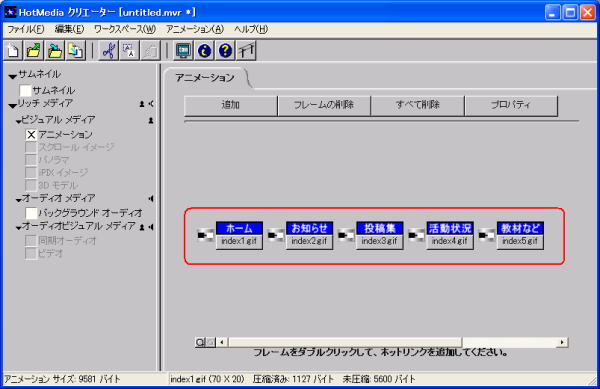Select the 活動状況 index4.gif frame
The width and height of the screenshot is (600, 389).
pyautogui.click(x=450, y=235)
